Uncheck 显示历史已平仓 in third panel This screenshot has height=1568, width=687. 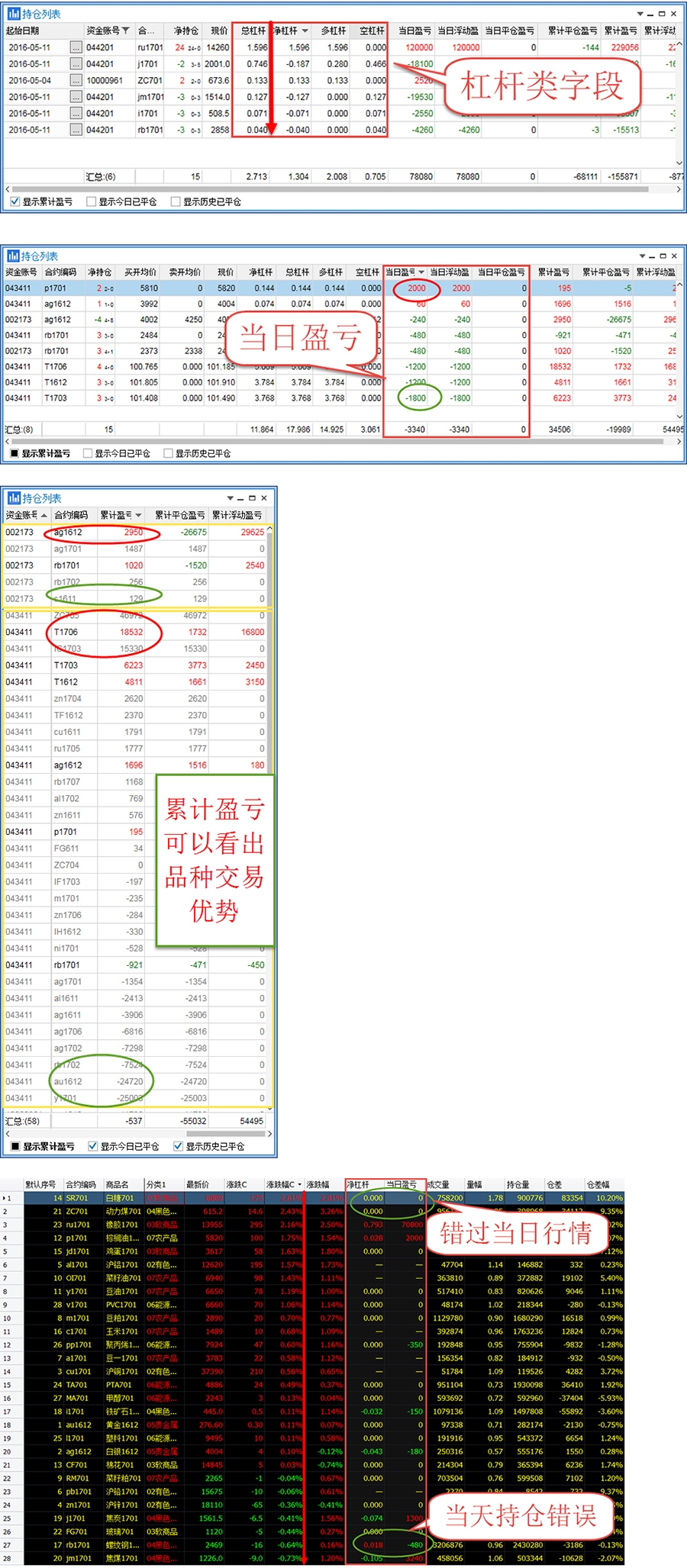coord(178,1146)
